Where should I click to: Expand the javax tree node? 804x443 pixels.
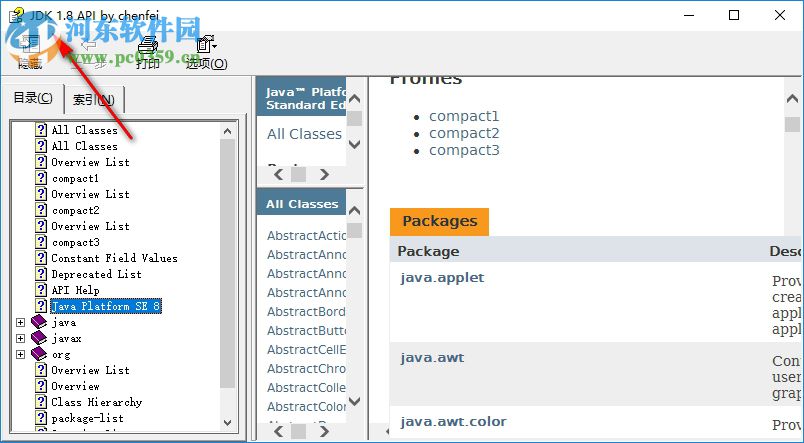click(x=20, y=338)
